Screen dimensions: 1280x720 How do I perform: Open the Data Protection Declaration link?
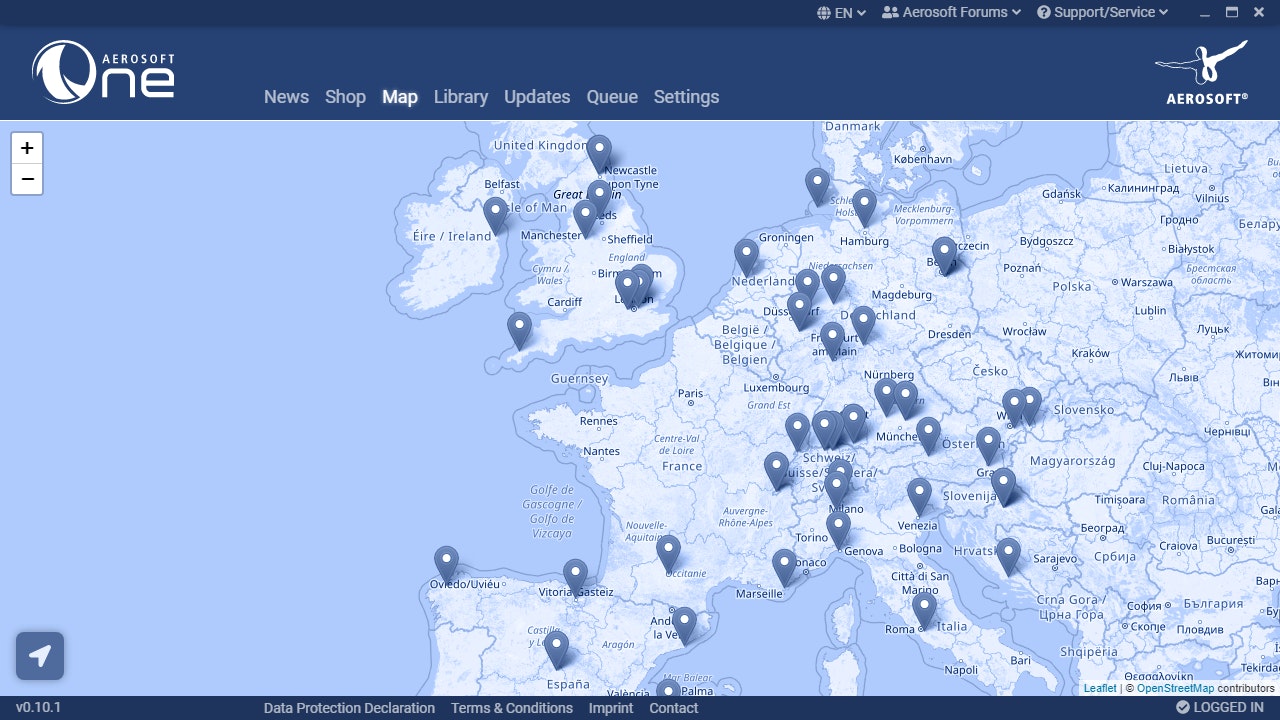(349, 708)
